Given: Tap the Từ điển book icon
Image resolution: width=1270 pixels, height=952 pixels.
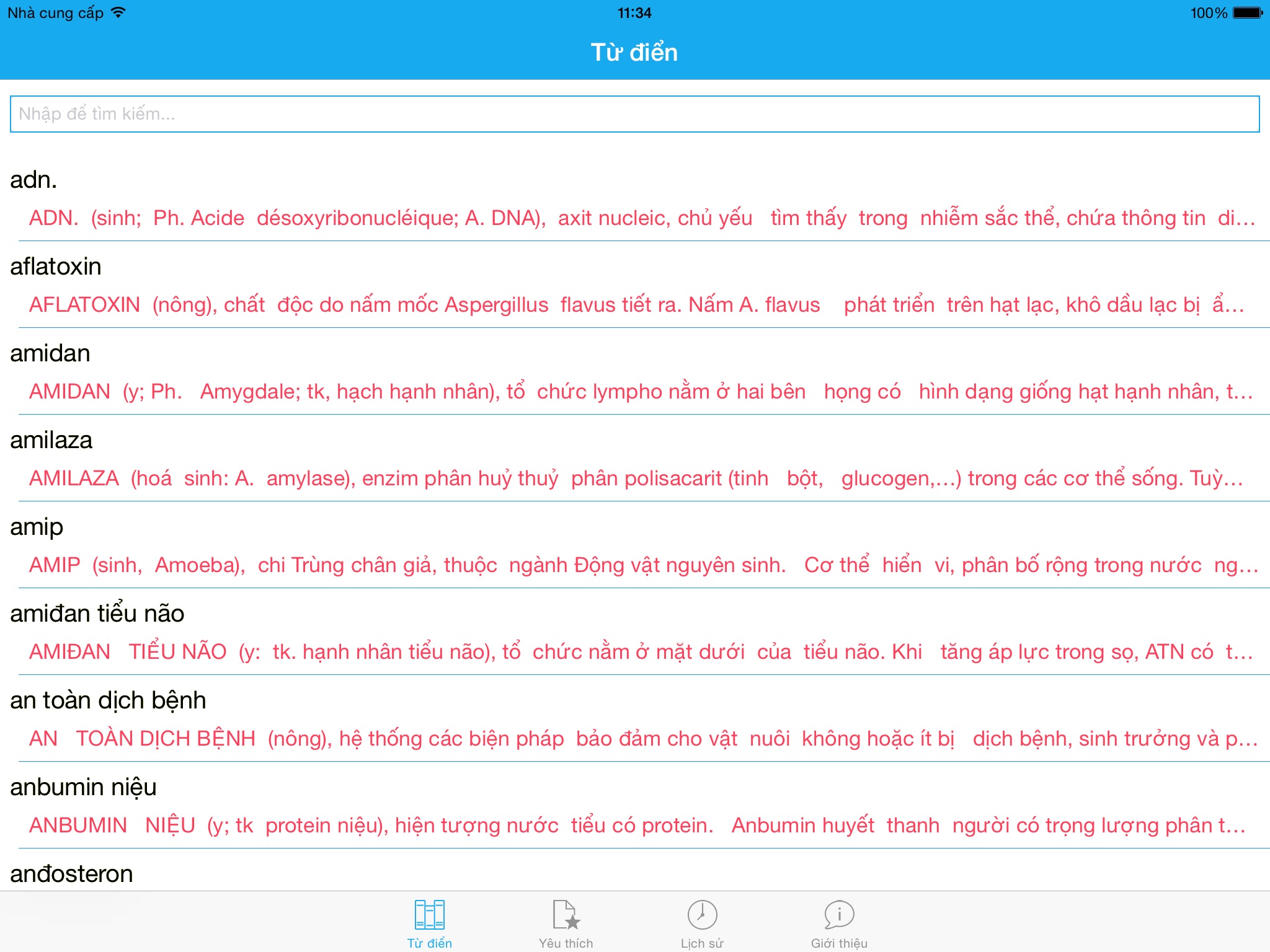Looking at the screenshot, I should coord(429,915).
